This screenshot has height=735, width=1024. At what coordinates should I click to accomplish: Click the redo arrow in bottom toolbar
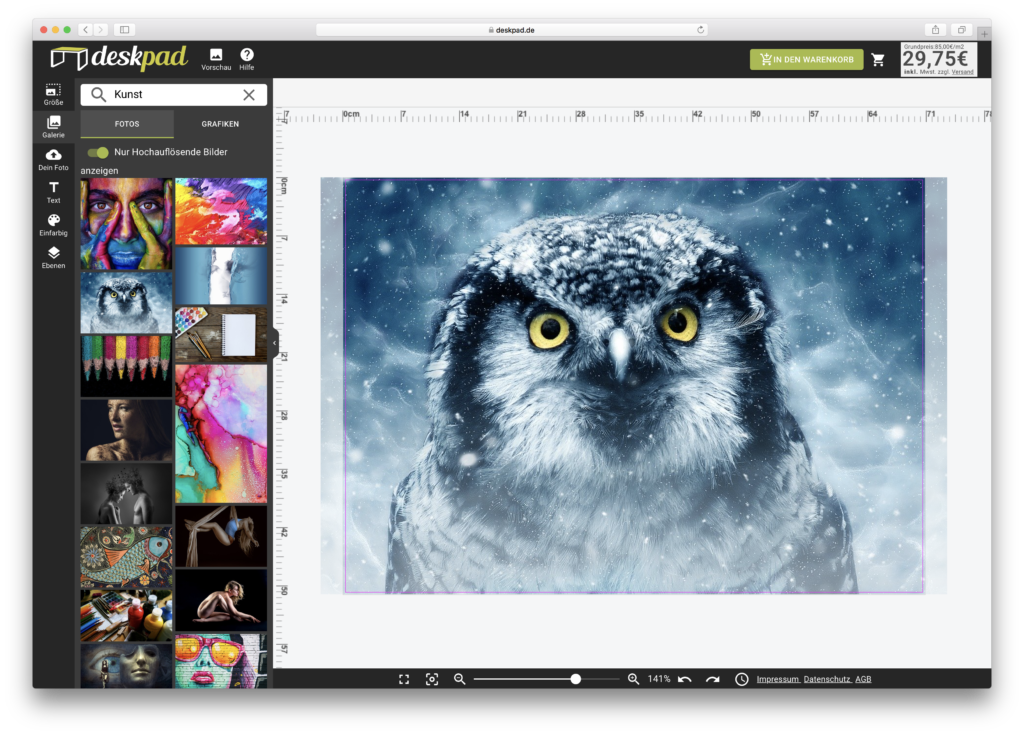[712, 679]
